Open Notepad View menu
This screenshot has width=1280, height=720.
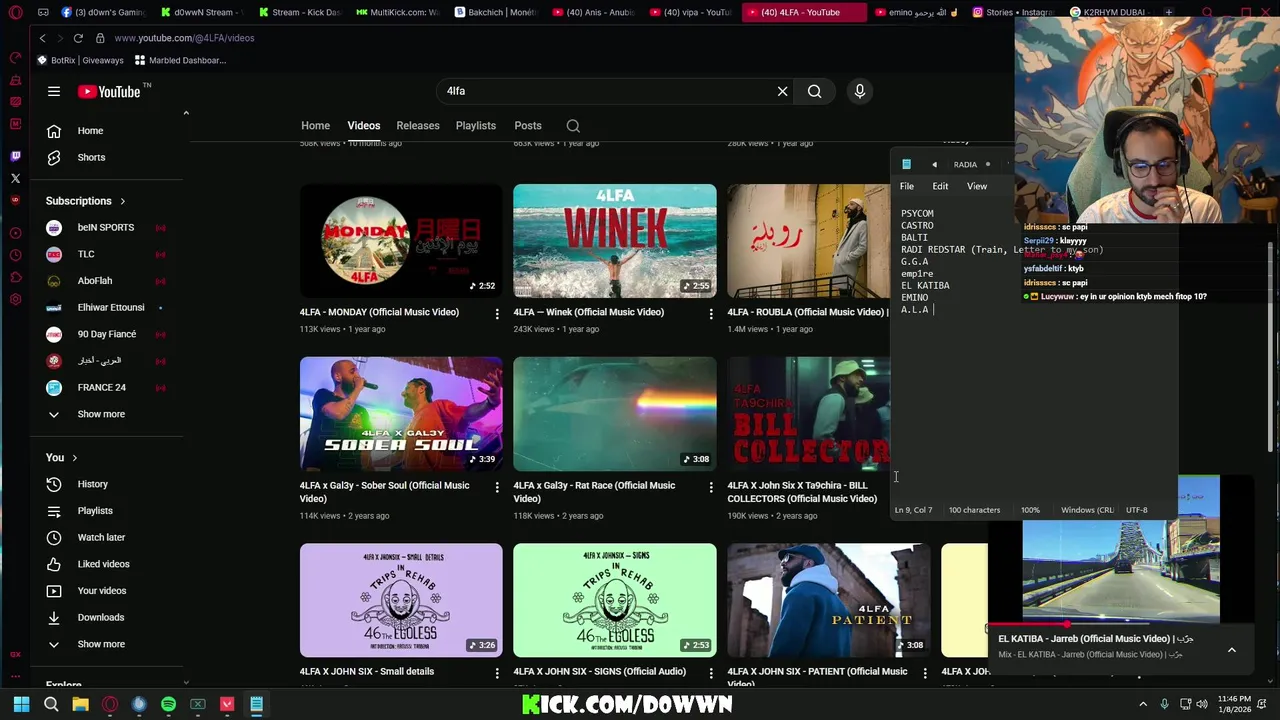977,186
